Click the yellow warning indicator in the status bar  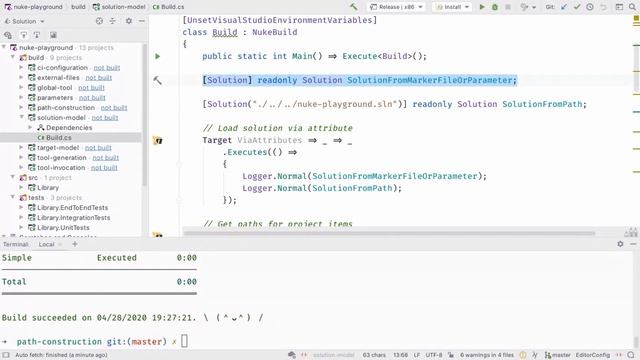tap(523, 355)
